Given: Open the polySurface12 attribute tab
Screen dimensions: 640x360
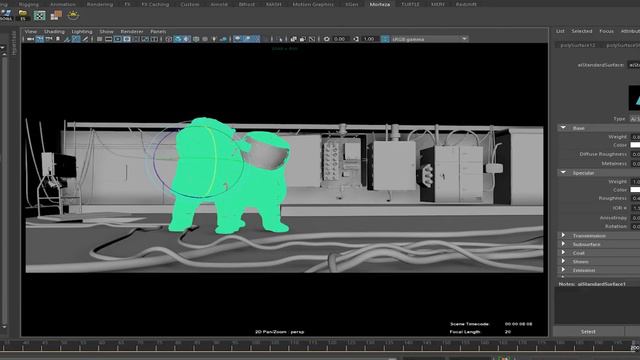Looking at the screenshot, I should [578, 45].
